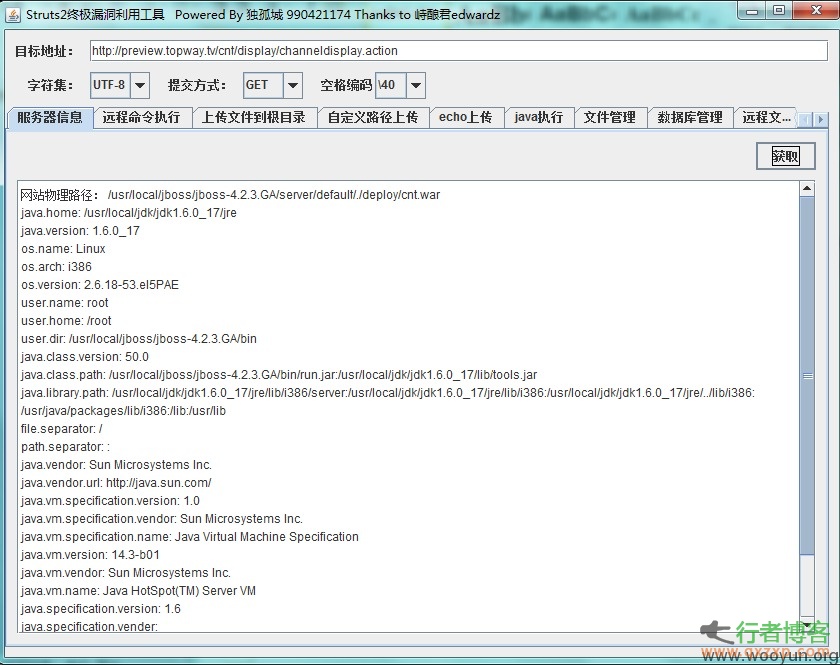Open the GET submit method dropdown

click(292, 85)
